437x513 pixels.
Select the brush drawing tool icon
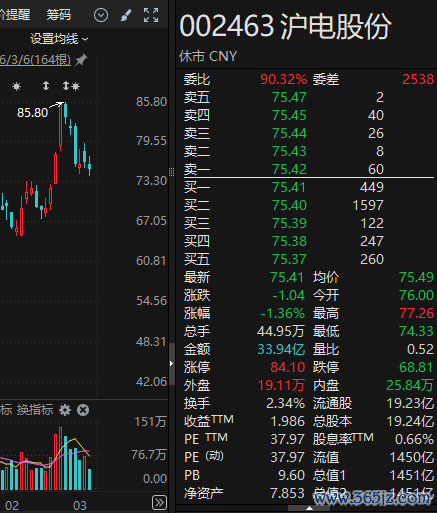tap(126, 15)
